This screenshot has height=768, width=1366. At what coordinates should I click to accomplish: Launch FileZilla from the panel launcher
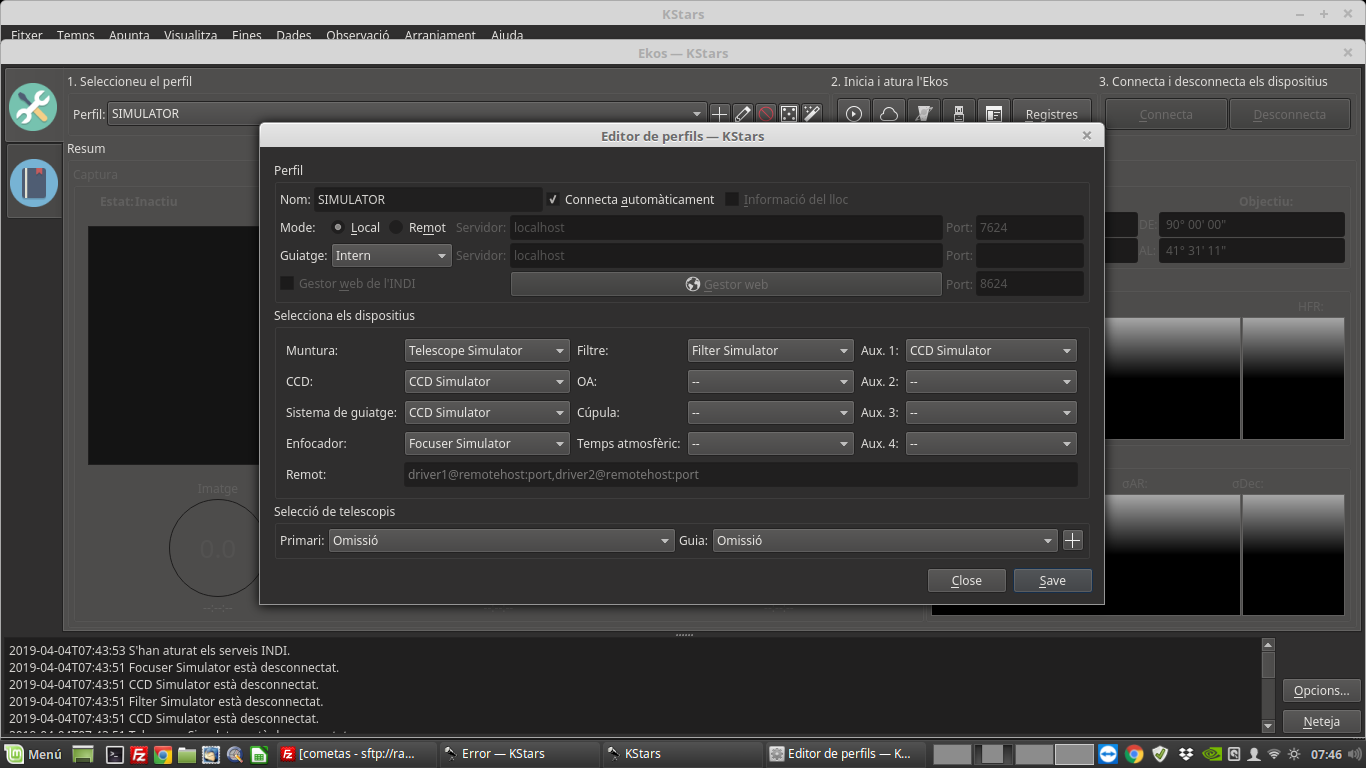coord(140,755)
